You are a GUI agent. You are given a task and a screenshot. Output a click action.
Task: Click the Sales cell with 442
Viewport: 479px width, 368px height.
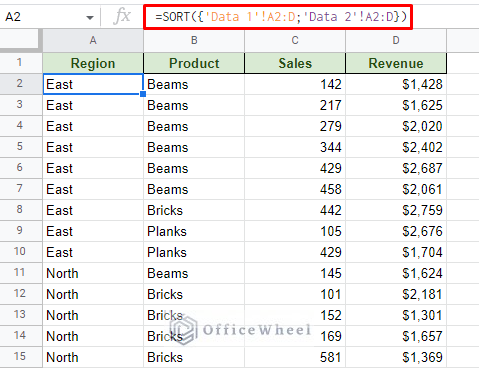click(x=295, y=210)
